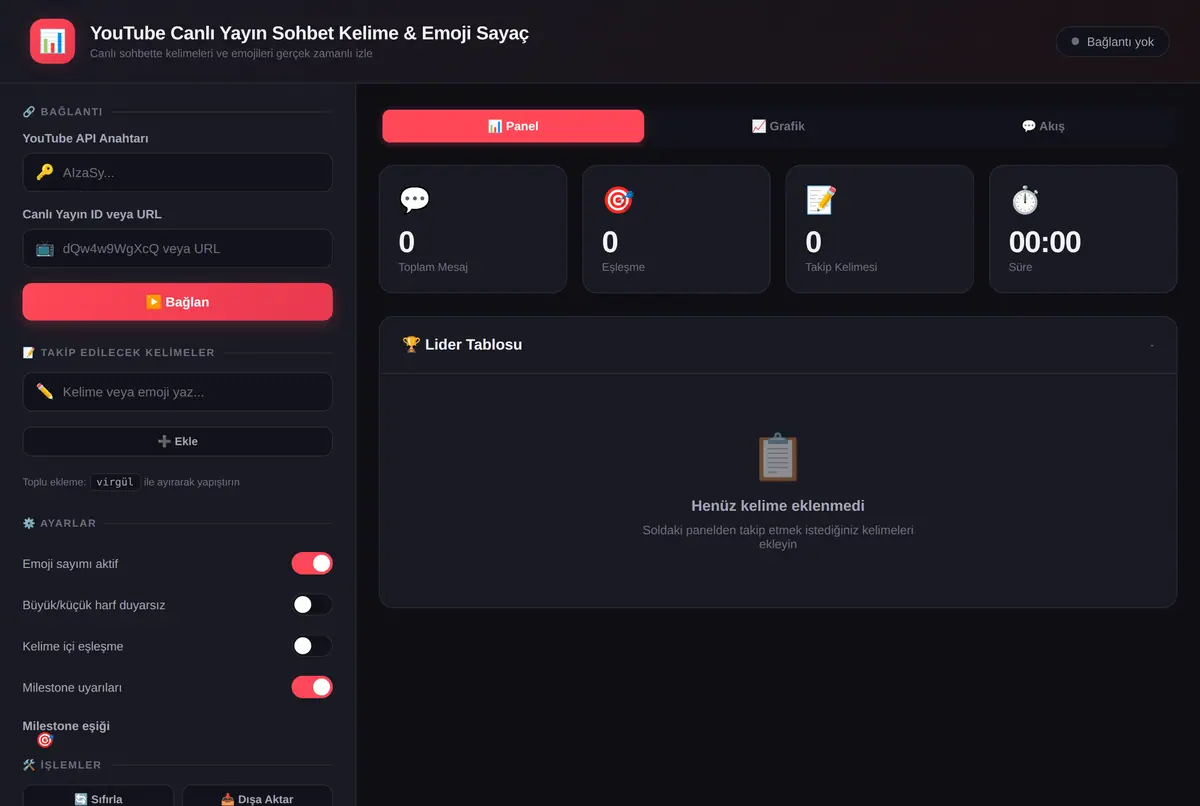Click the link icon next to BAĞLANTI
The height and width of the screenshot is (806, 1200).
(x=29, y=112)
